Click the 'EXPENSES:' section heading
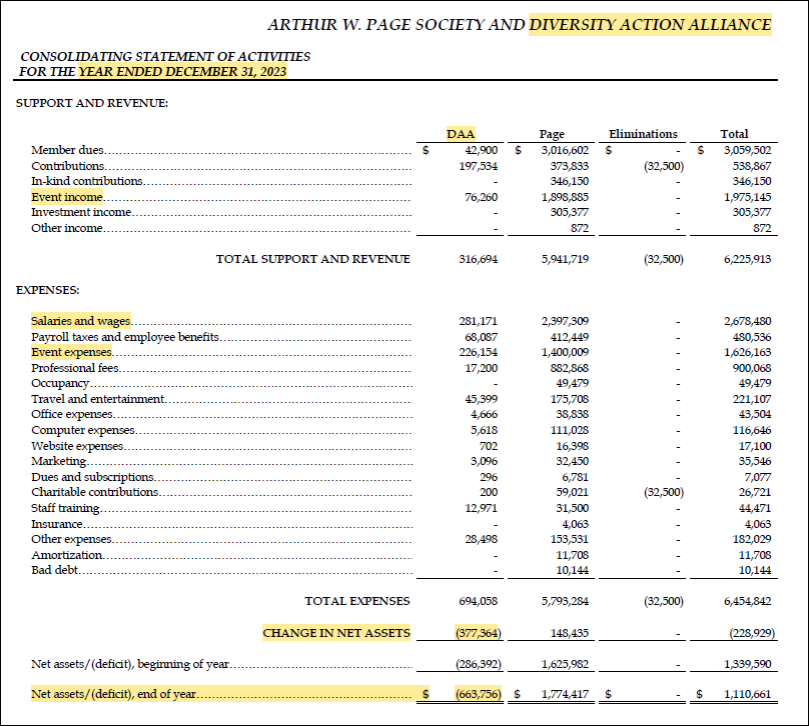 47,290
